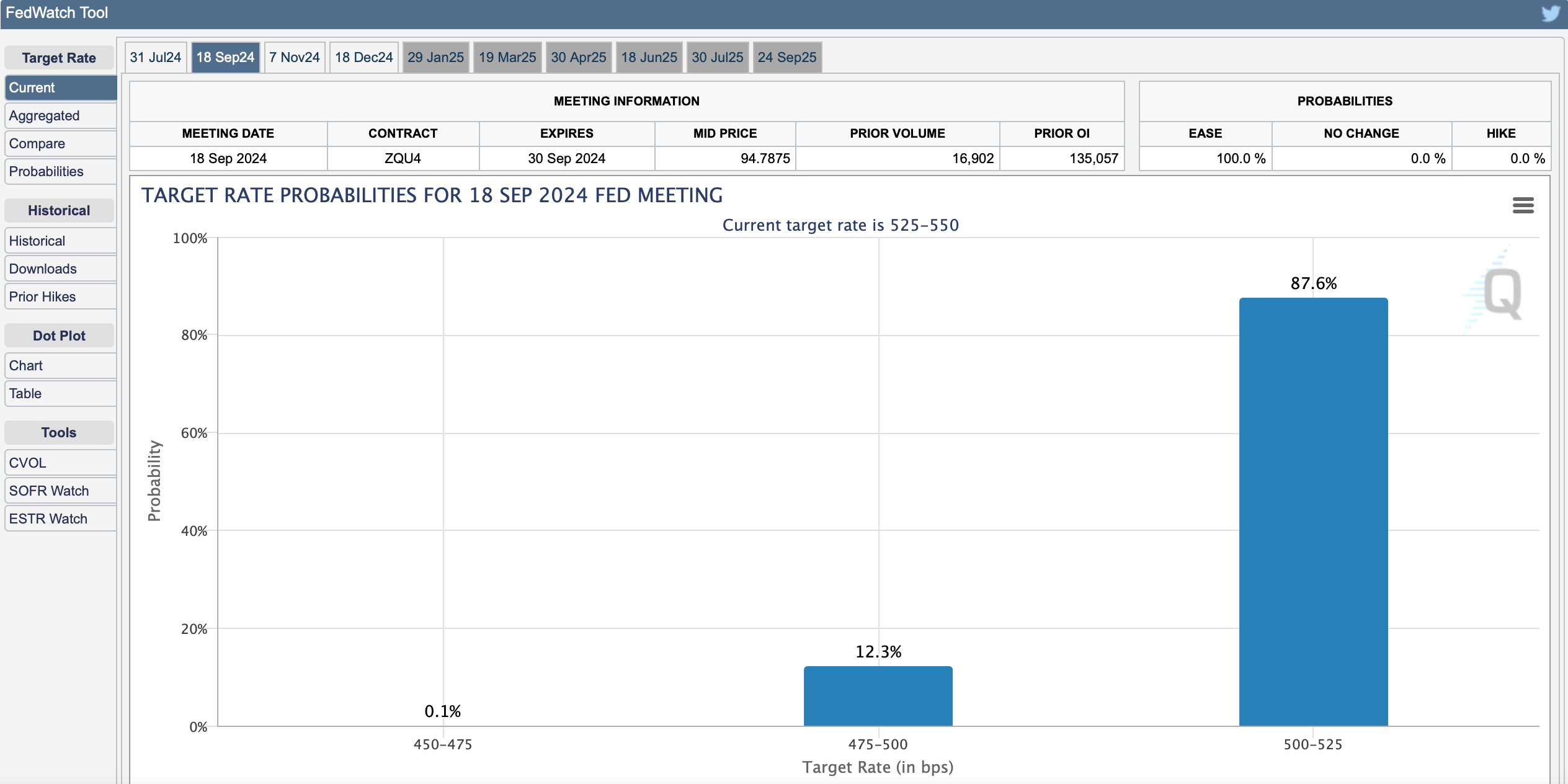This screenshot has width=1568, height=784.
Task: Select the 29 Jan25 meeting tab
Action: 435,57
